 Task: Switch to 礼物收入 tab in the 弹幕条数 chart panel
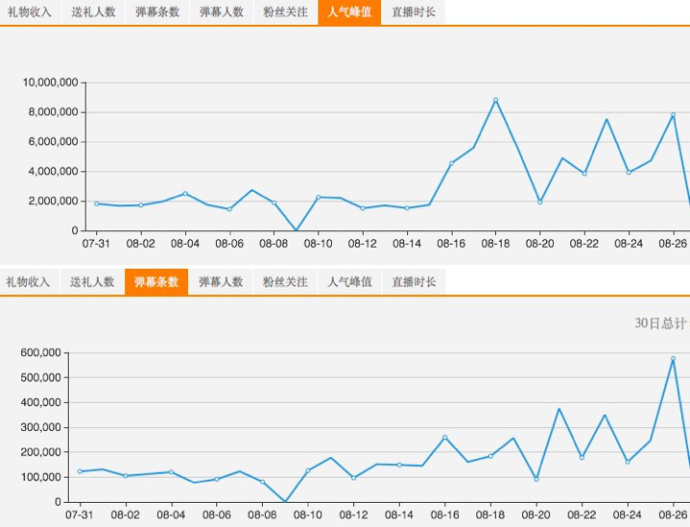coord(29,282)
